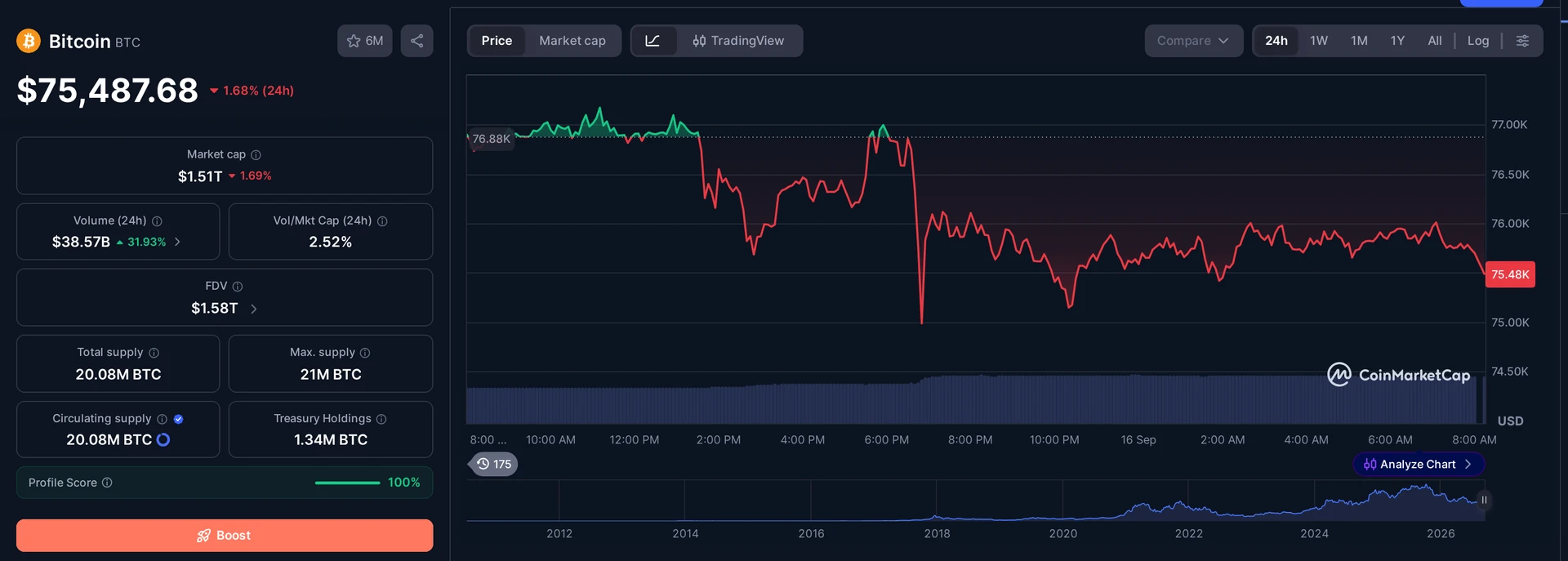The image size is (1568, 561).
Task: Open Market cap info tooltip icon
Action: [x=256, y=154]
